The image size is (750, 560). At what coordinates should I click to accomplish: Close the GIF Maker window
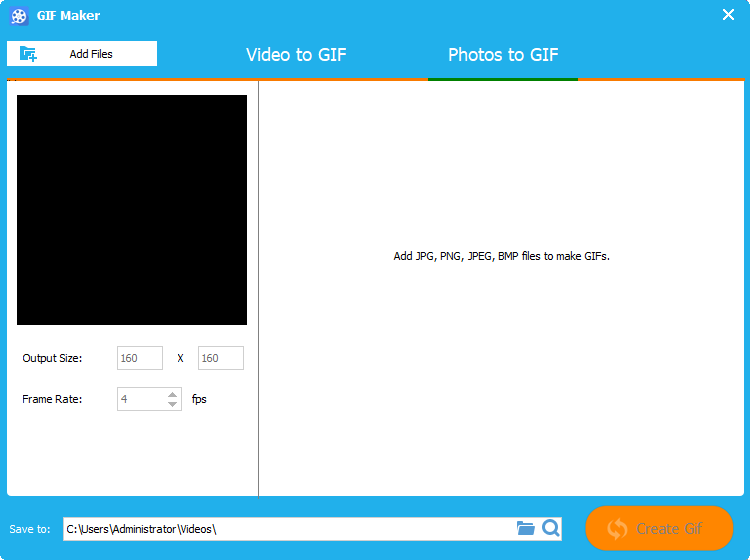click(728, 14)
